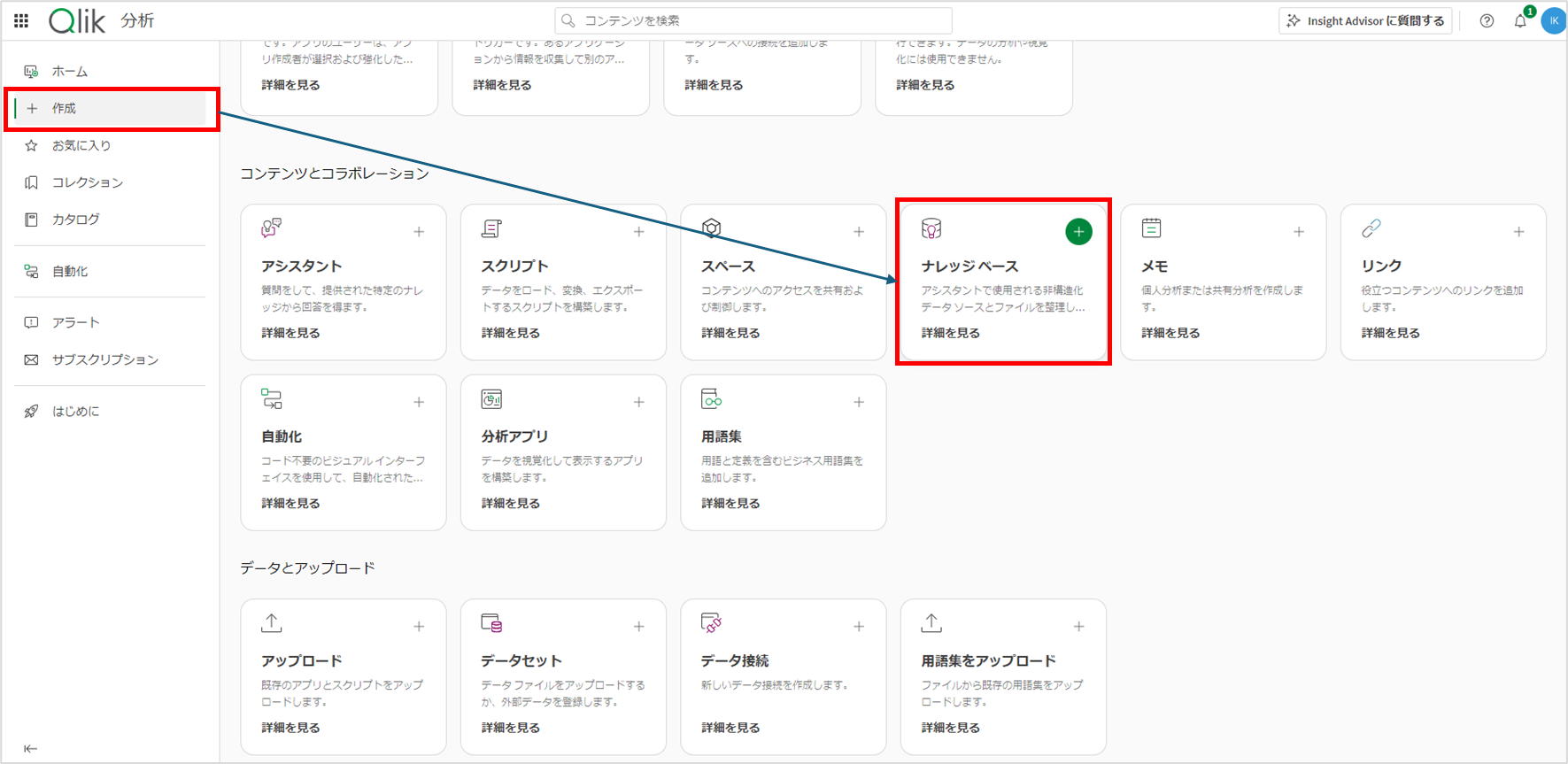Image resolution: width=1568 pixels, height=764 pixels.
Task: Click the plus icon on 分析アプリ card
Action: (638, 402)
